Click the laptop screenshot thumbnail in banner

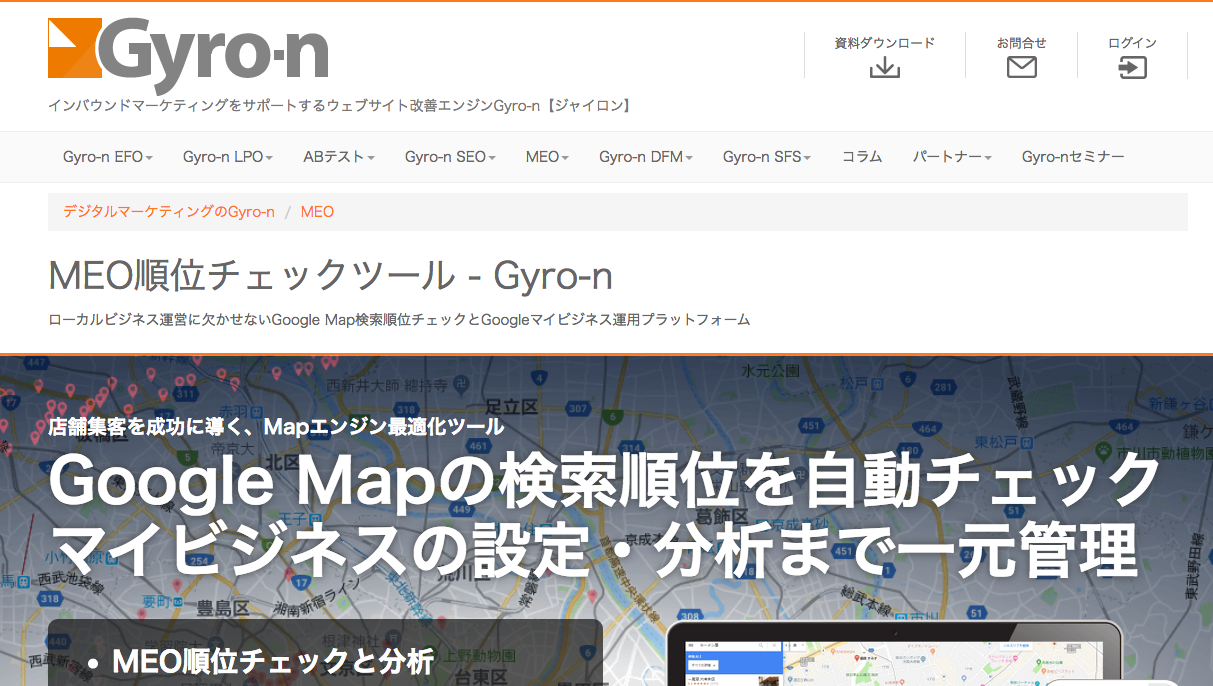click(896, 654)
